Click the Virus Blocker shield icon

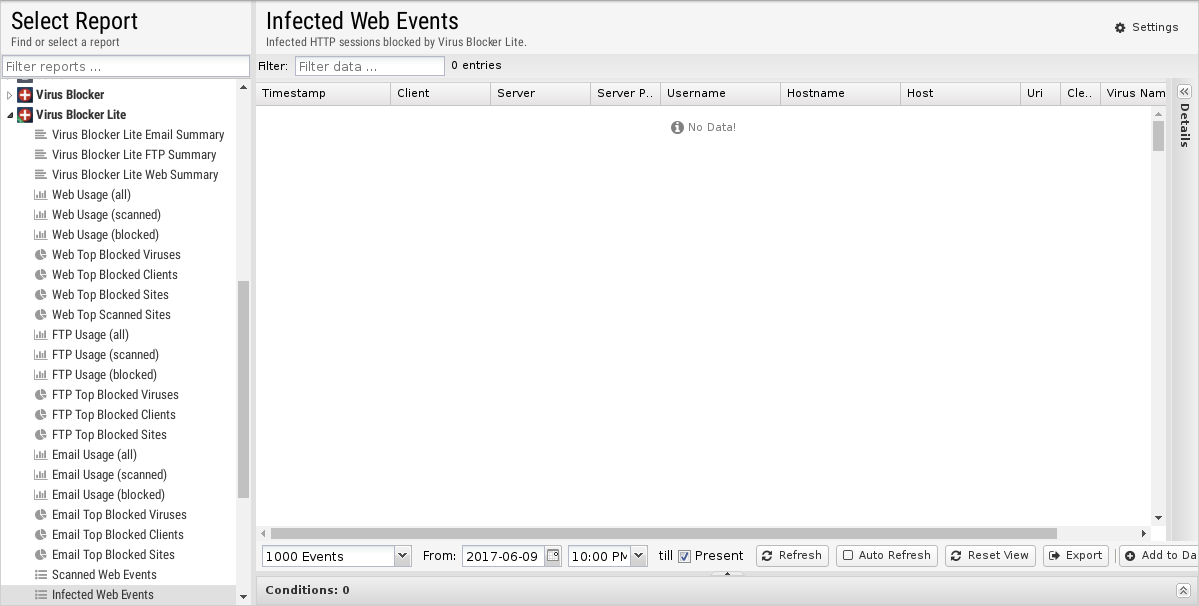pos(25,95)
